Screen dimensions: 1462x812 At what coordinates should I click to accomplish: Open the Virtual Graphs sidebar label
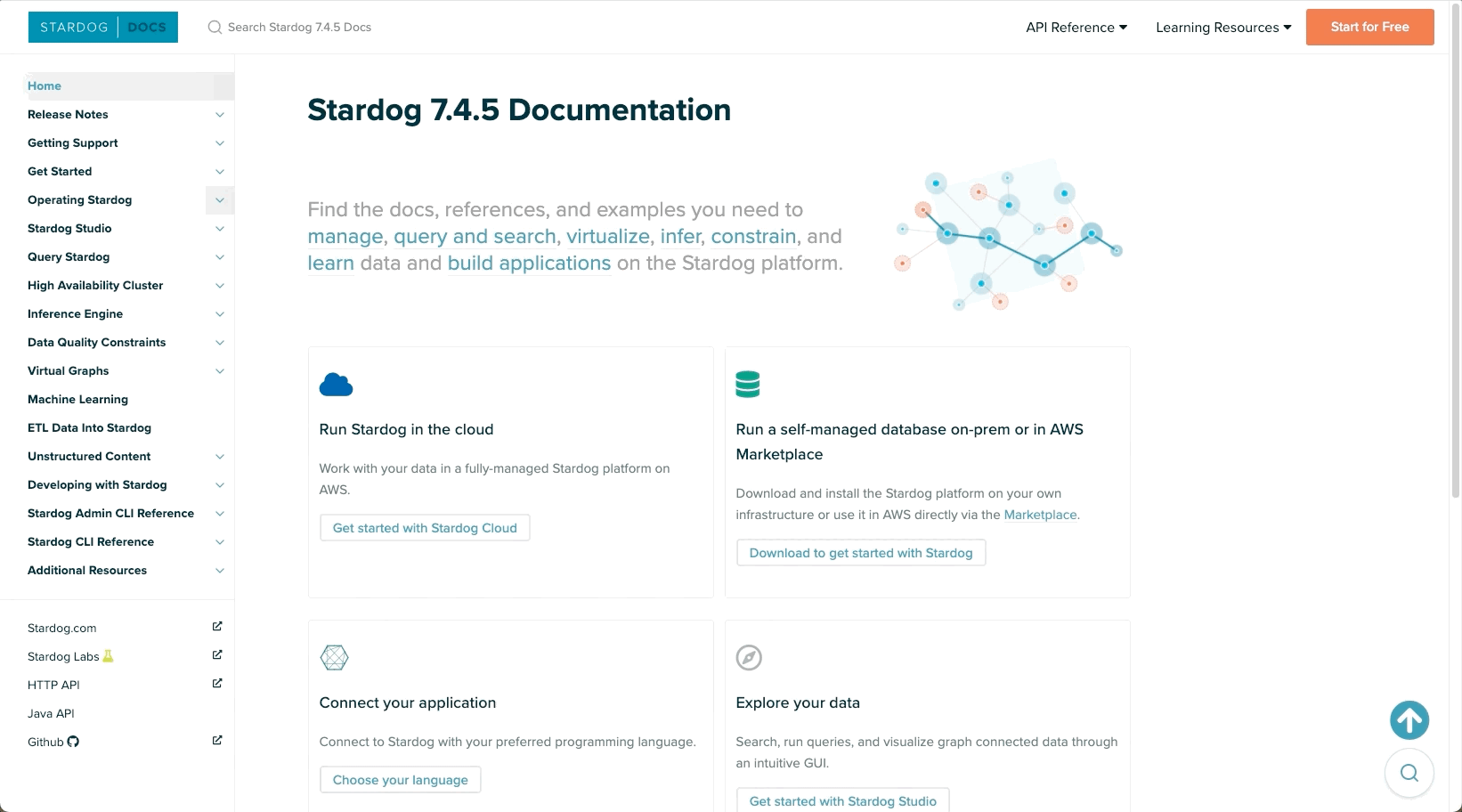[68, 371]
